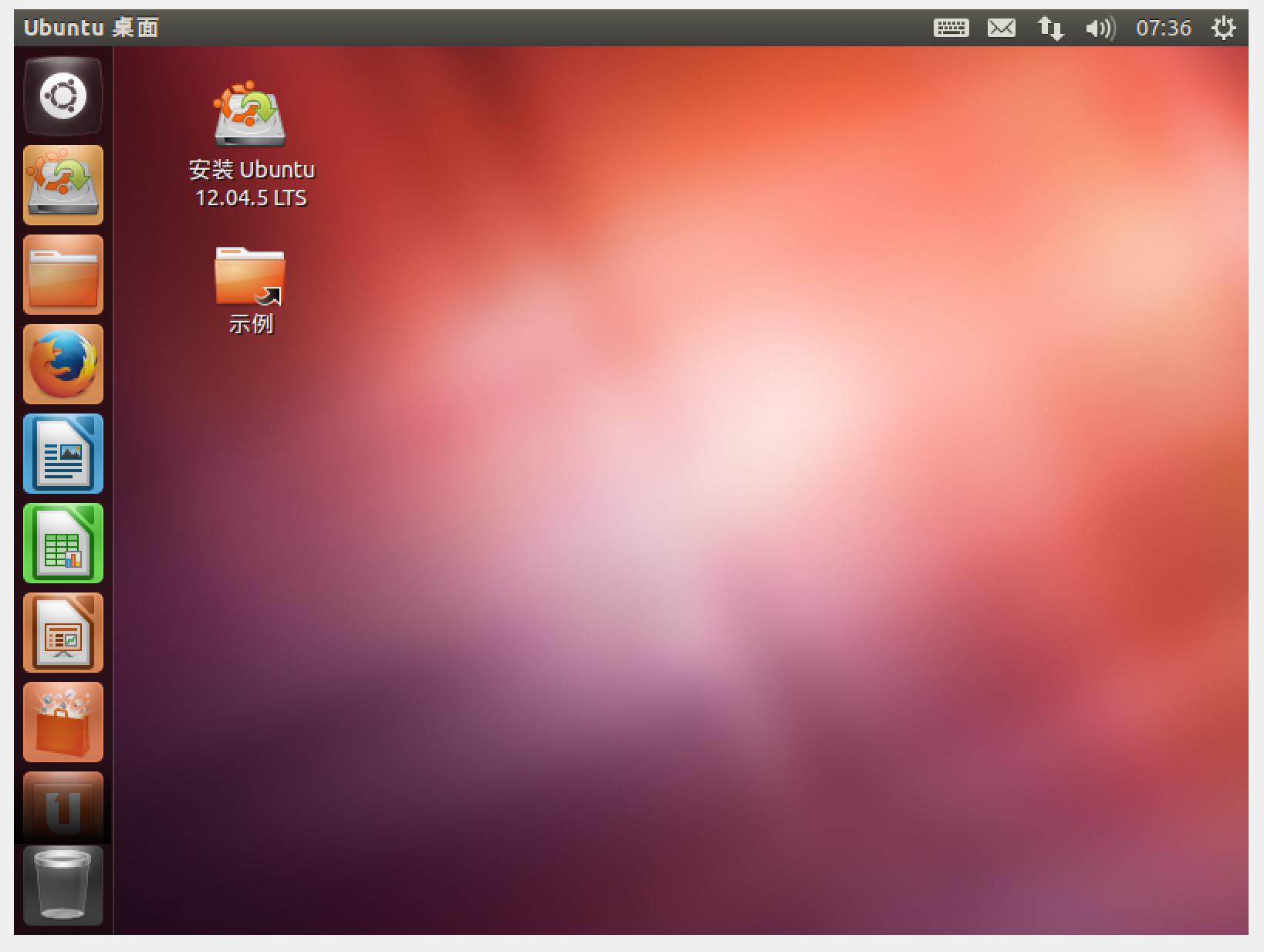Launch Firefox web browser

[x=63, y=364]
